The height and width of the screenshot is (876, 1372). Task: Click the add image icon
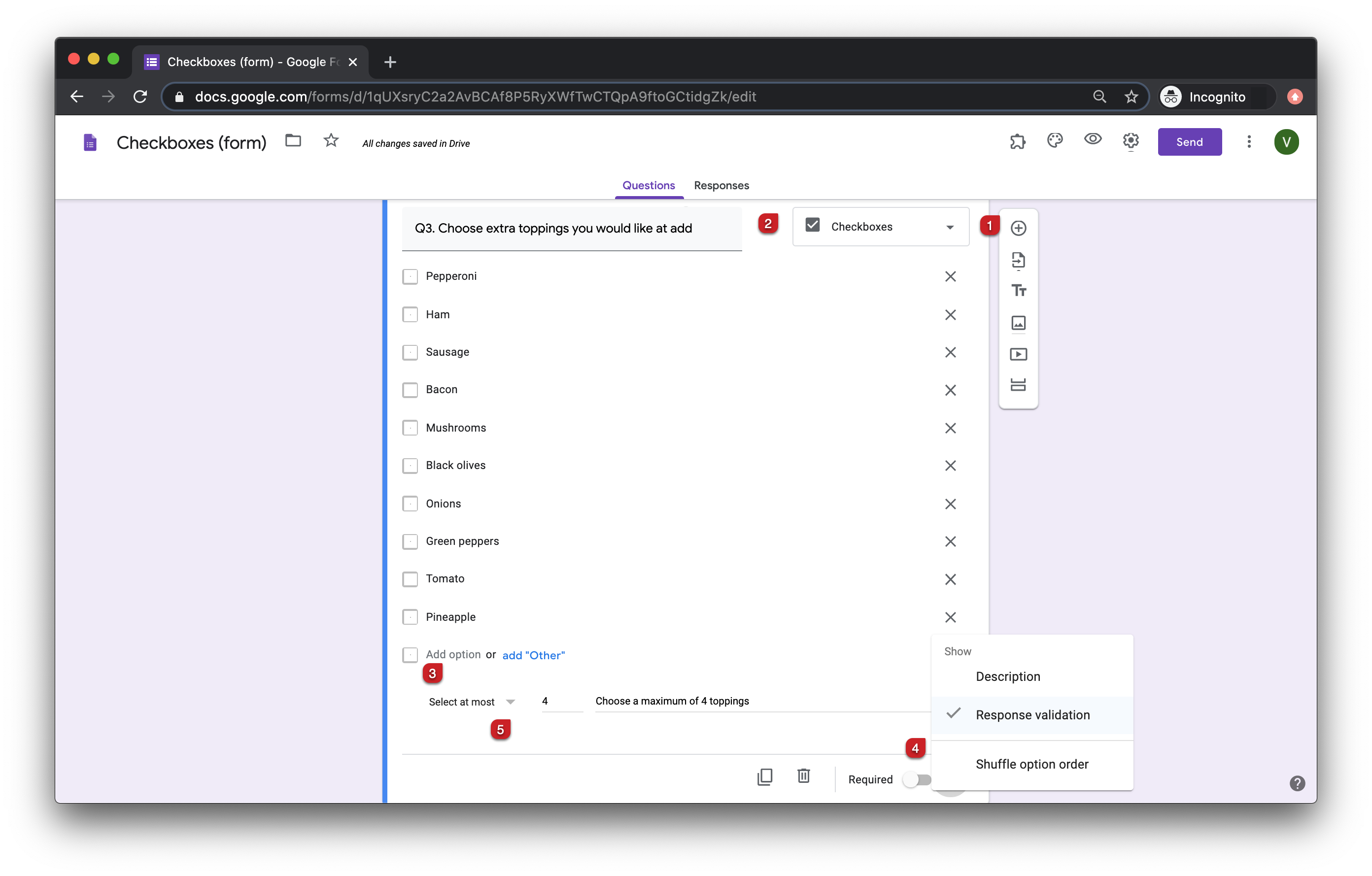pyautogui.click(x=1018, y=322)
